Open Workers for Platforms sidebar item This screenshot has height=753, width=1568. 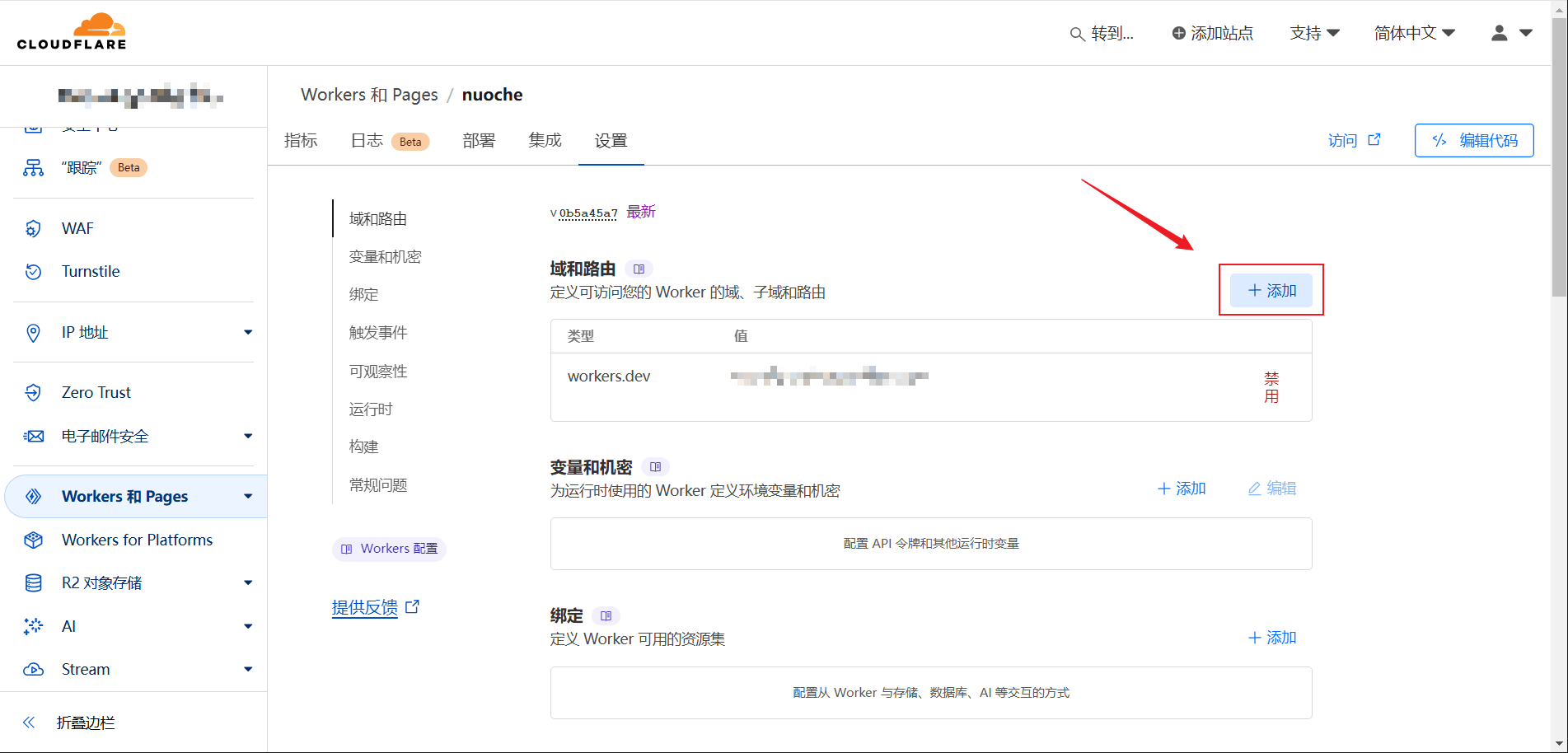(x=136, y=540)
